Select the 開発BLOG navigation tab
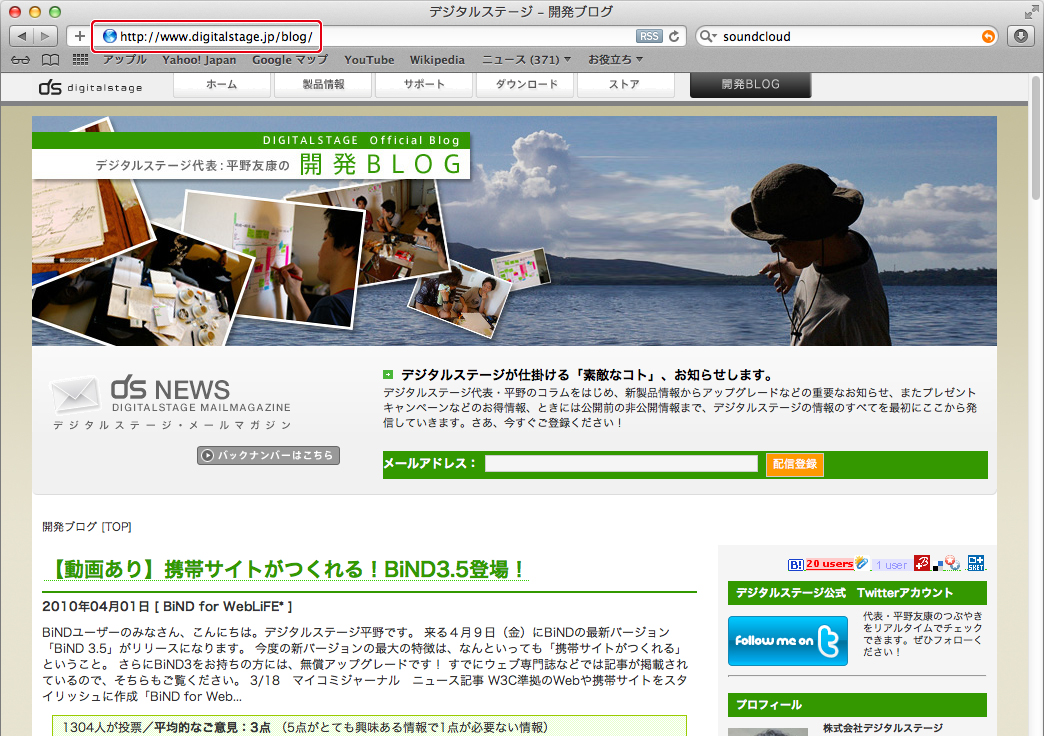This screenshot has height=736, width=1044. pyautogui.click(x=750, y=85)
